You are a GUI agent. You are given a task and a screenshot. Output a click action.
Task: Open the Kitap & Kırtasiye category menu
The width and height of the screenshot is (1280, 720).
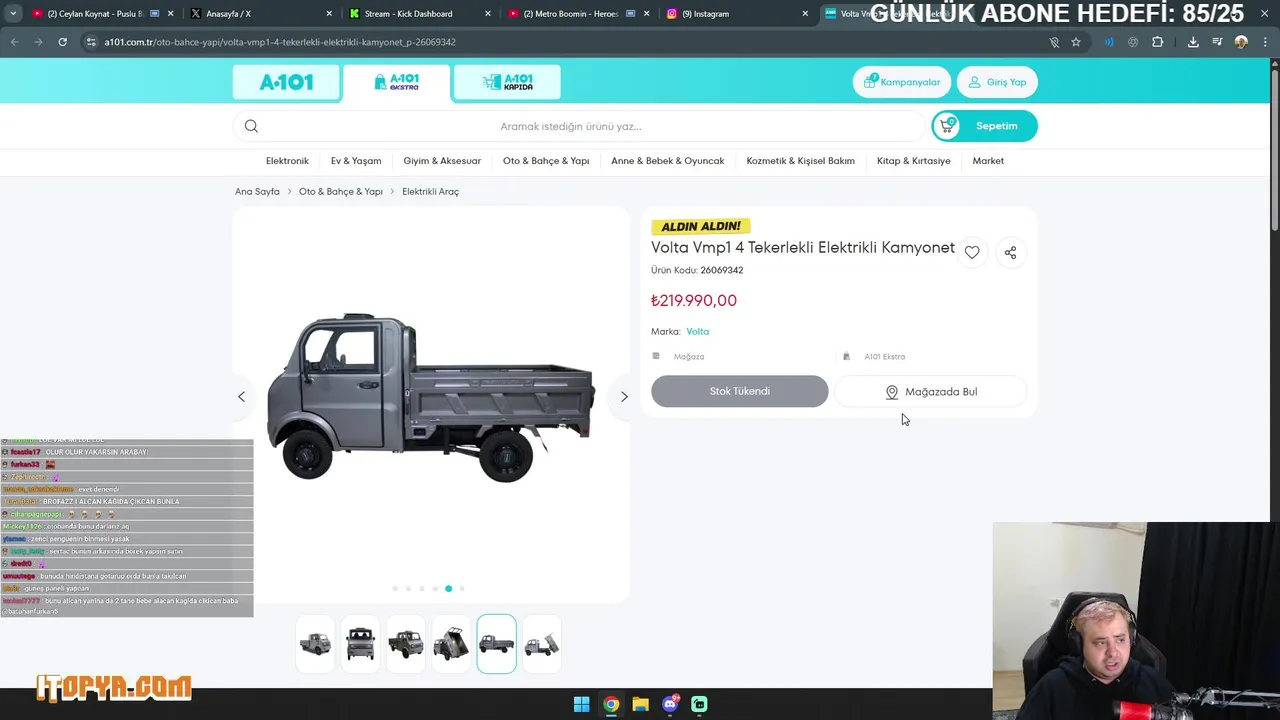tap(914, 161)
